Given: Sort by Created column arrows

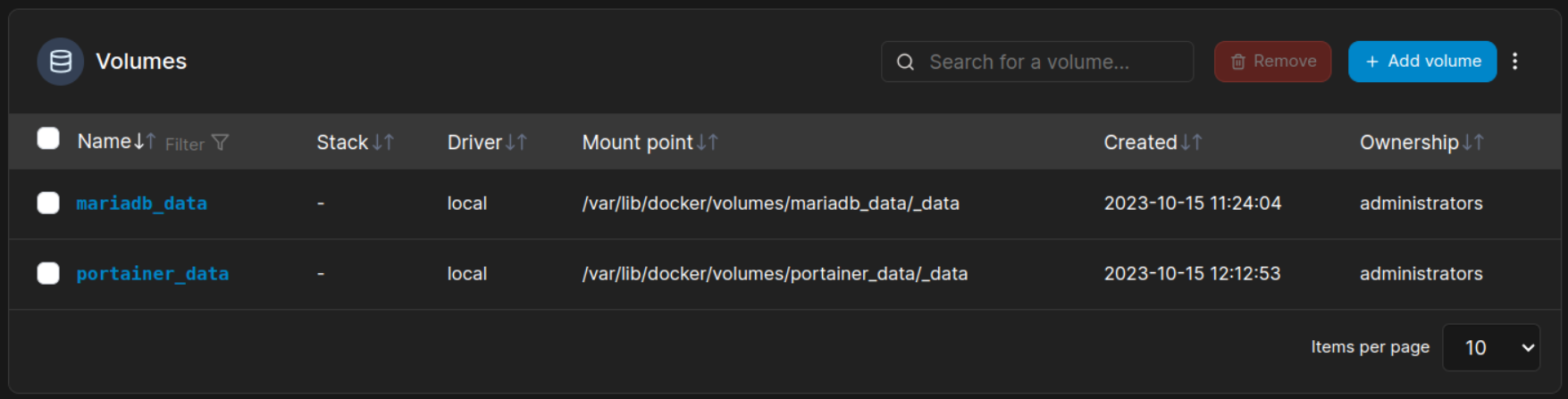Looking at the screenshot, I should tap(1192, 142).
